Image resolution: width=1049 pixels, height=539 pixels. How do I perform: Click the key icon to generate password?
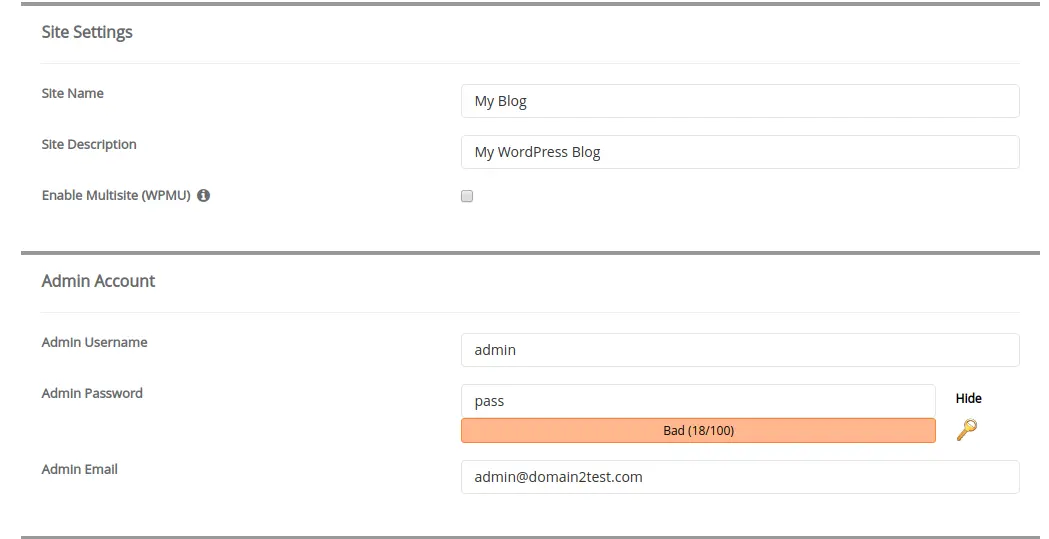pos(966,430)
